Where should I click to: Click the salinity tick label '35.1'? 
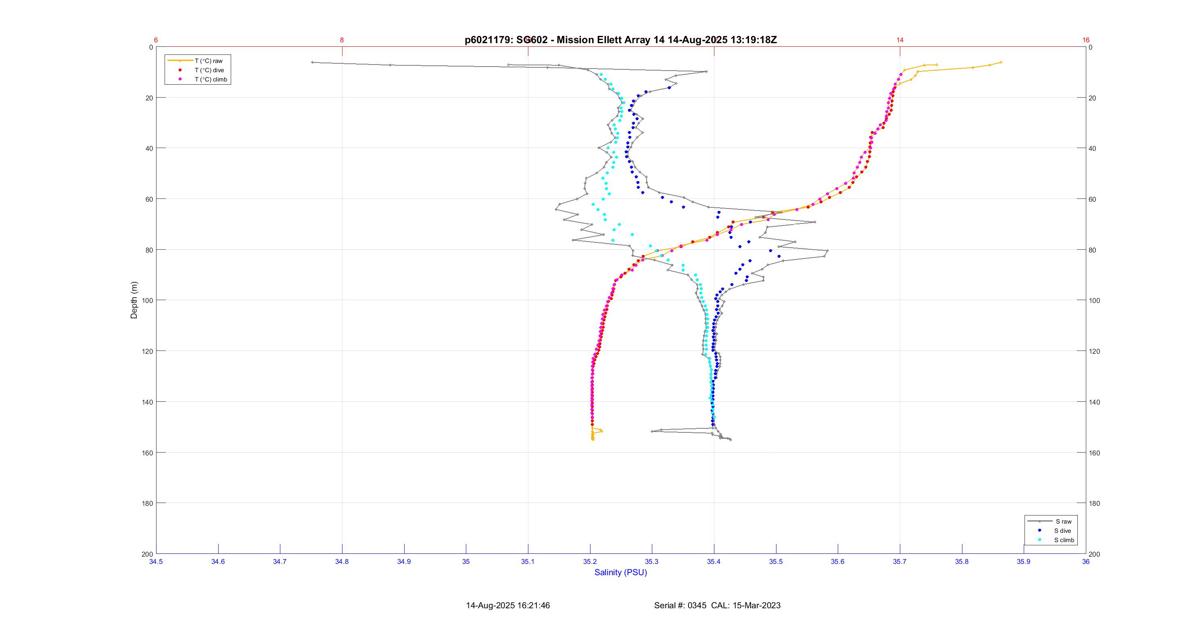click(x=528, y=562)
